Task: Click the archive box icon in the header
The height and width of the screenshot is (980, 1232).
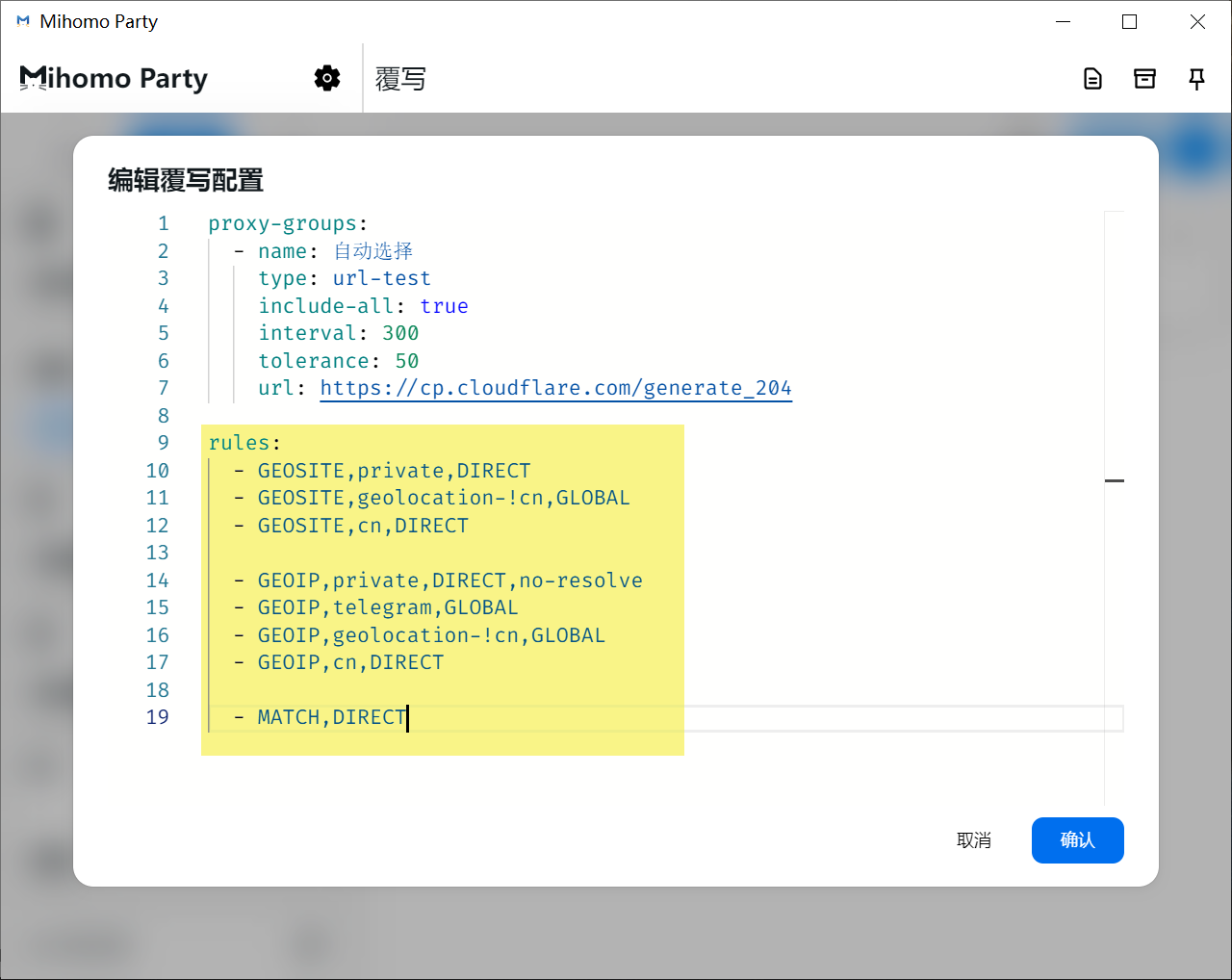Action: [x=1144, y=79]
